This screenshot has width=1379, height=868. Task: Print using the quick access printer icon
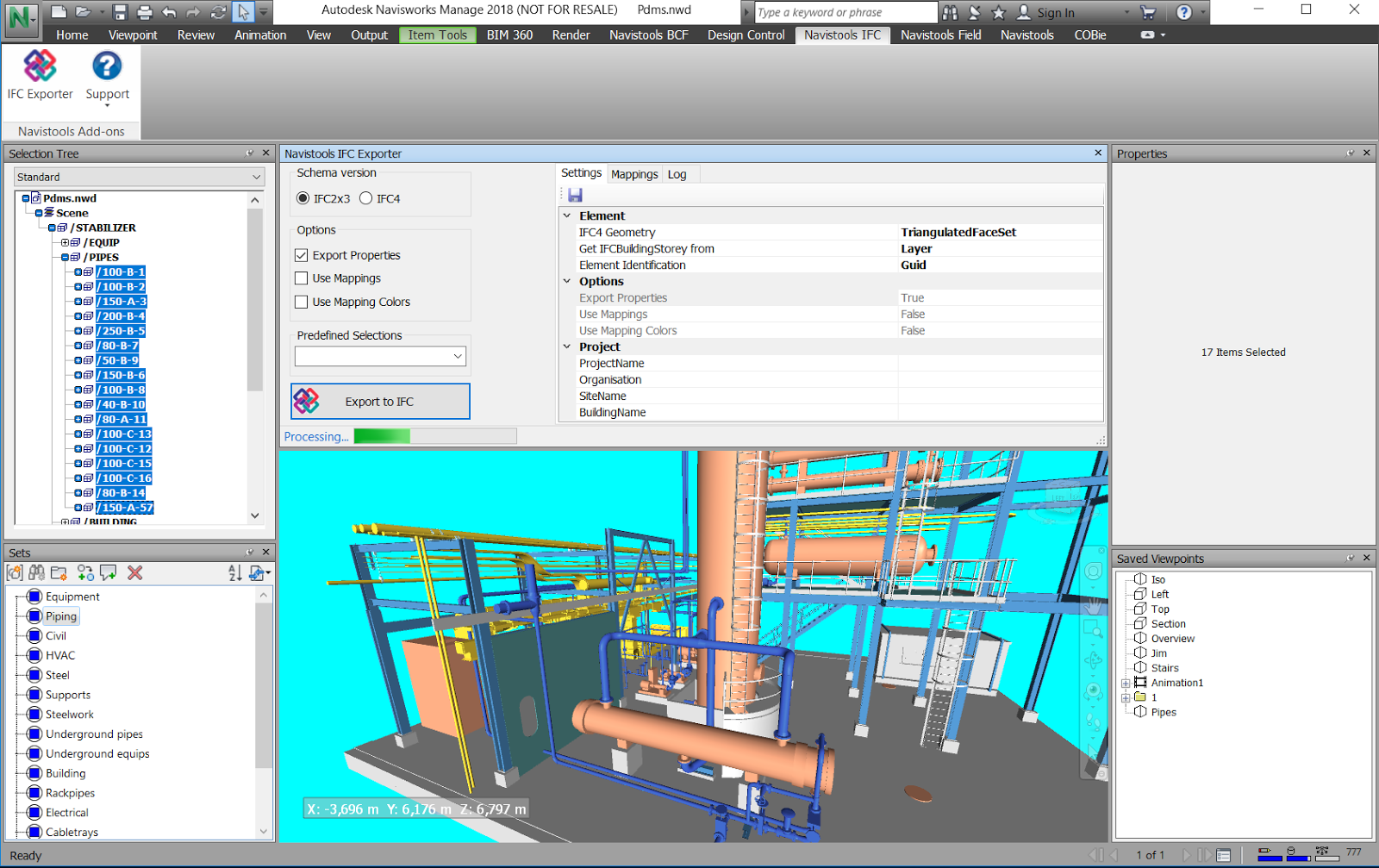[144, 12]
